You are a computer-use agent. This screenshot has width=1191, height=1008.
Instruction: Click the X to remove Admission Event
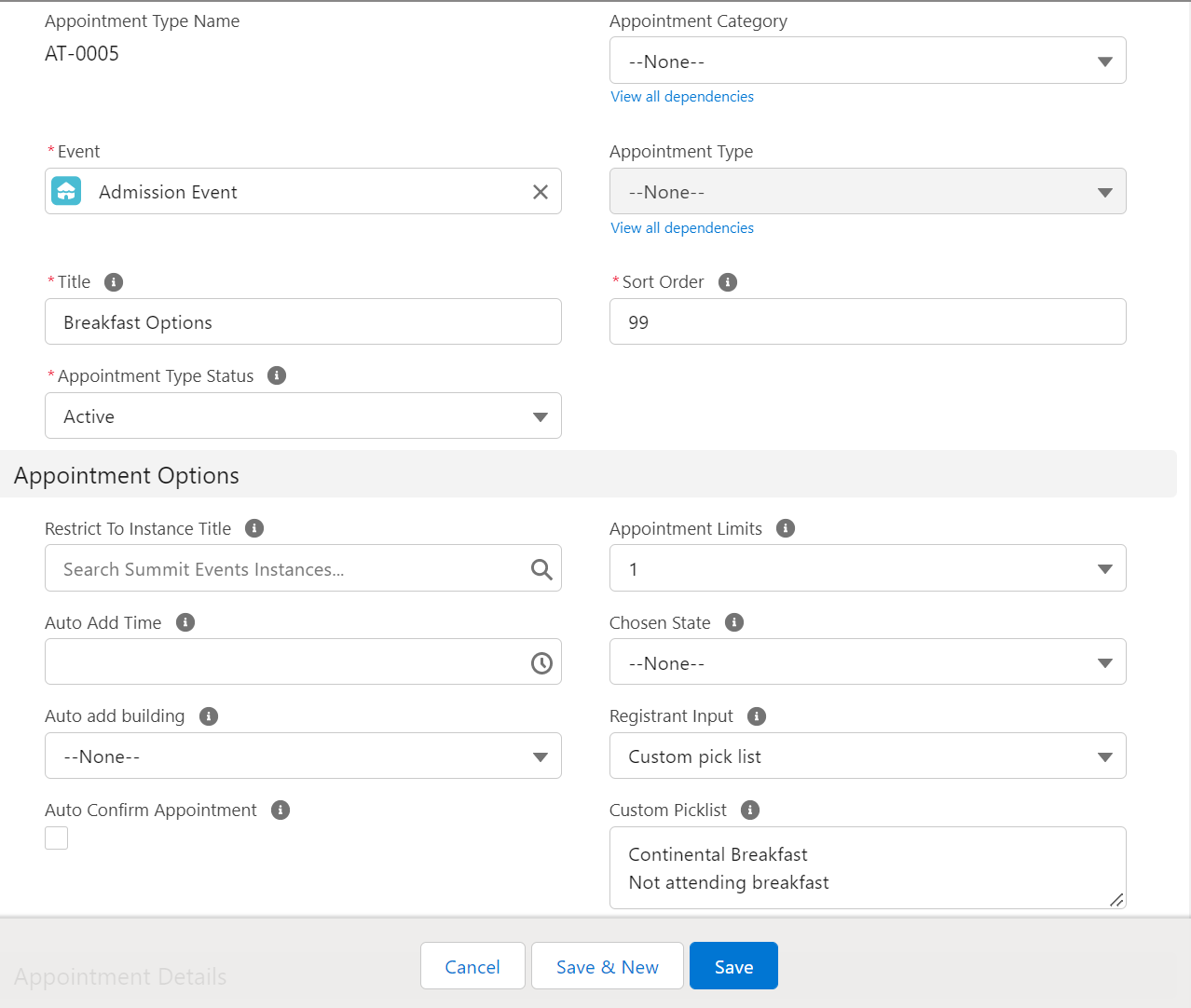tap(540, 191)
